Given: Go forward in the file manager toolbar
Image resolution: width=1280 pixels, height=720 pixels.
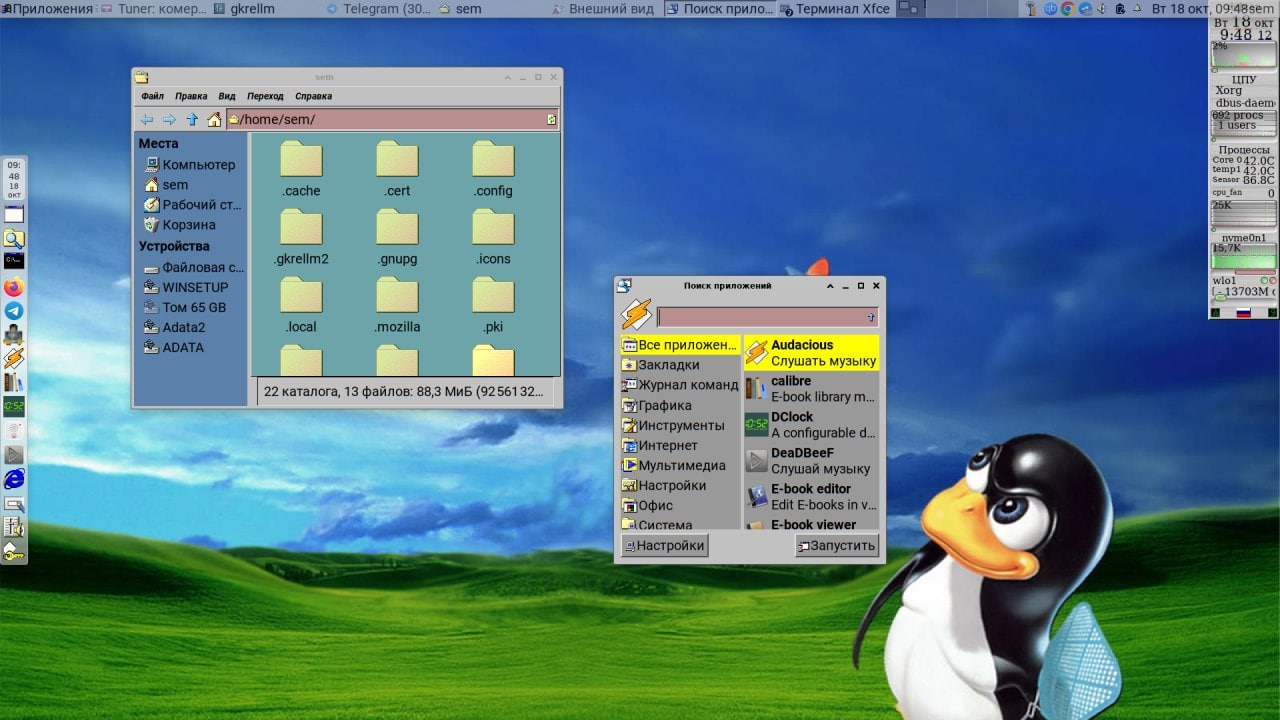Looking at the screenshot, I should click(169, 120).
